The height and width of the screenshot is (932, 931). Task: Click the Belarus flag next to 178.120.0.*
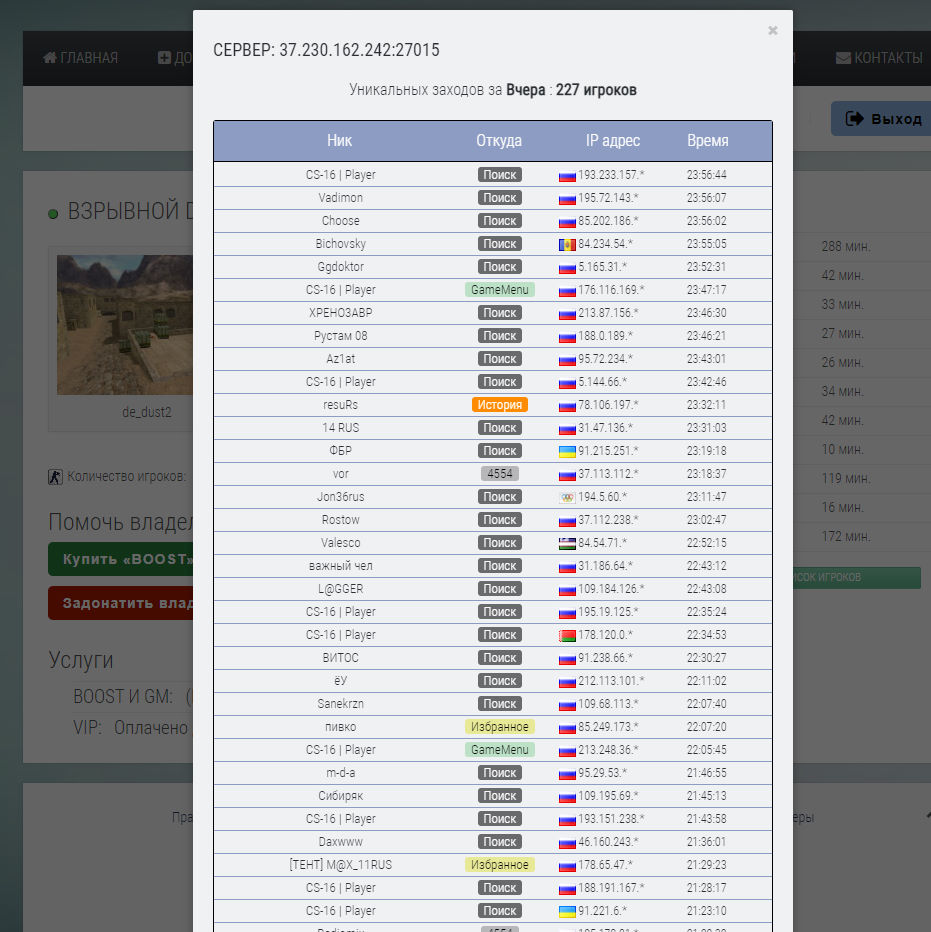click(567, 635)
